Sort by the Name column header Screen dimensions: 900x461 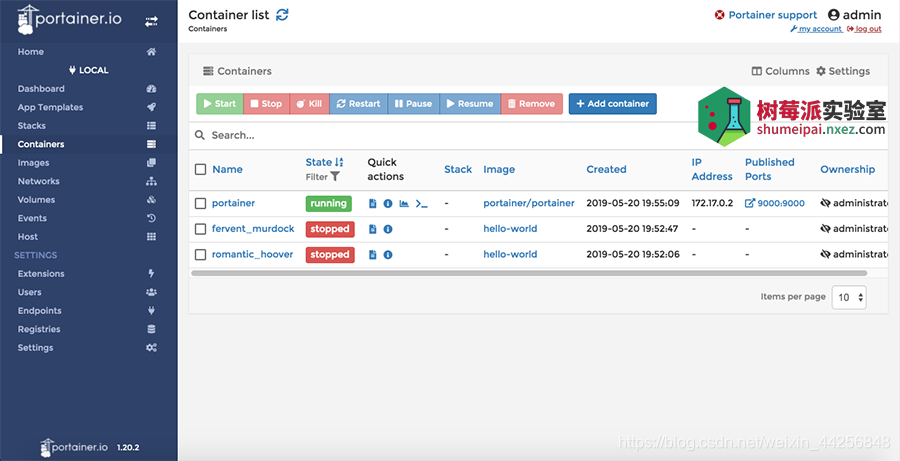(x=227, y=169)
